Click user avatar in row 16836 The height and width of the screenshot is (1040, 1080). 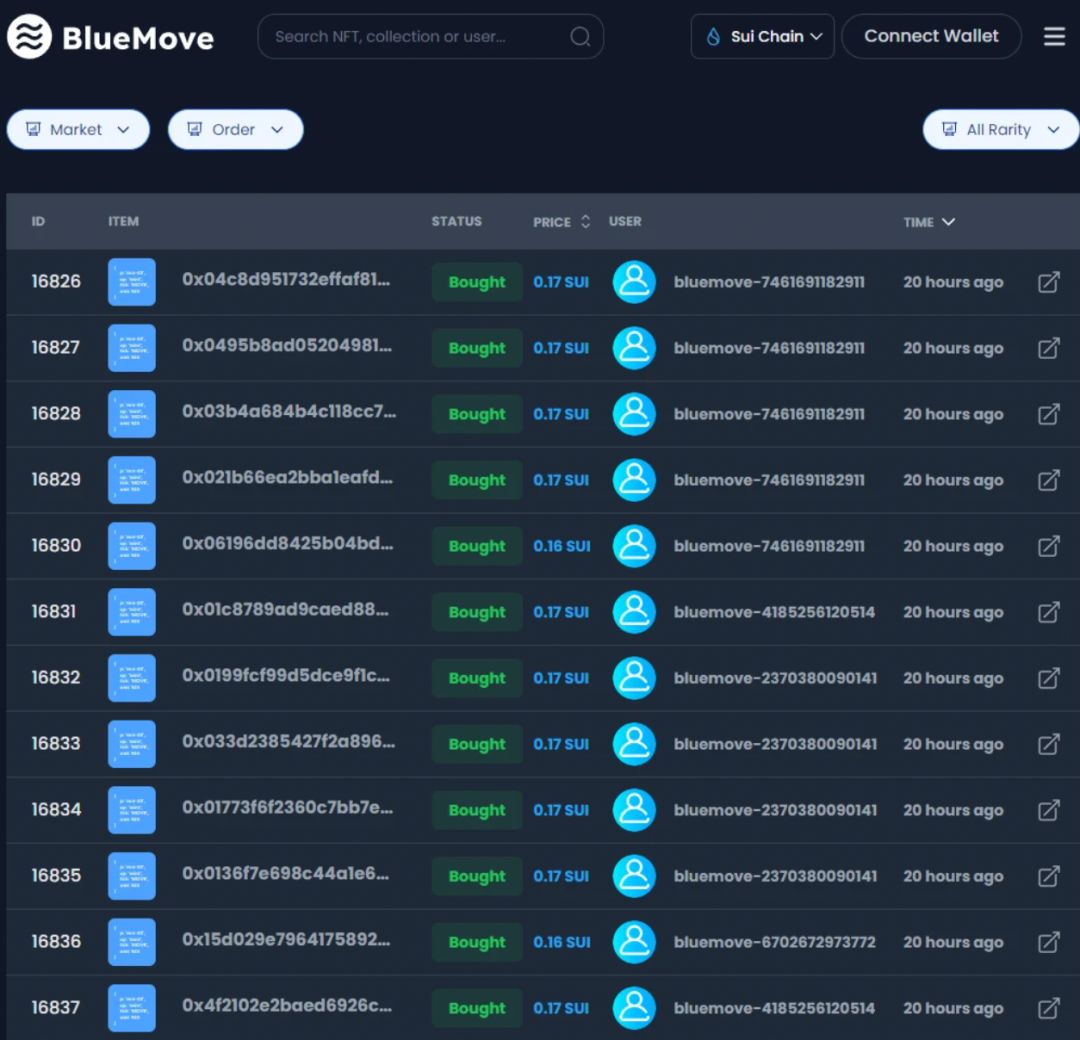[634, 942]
